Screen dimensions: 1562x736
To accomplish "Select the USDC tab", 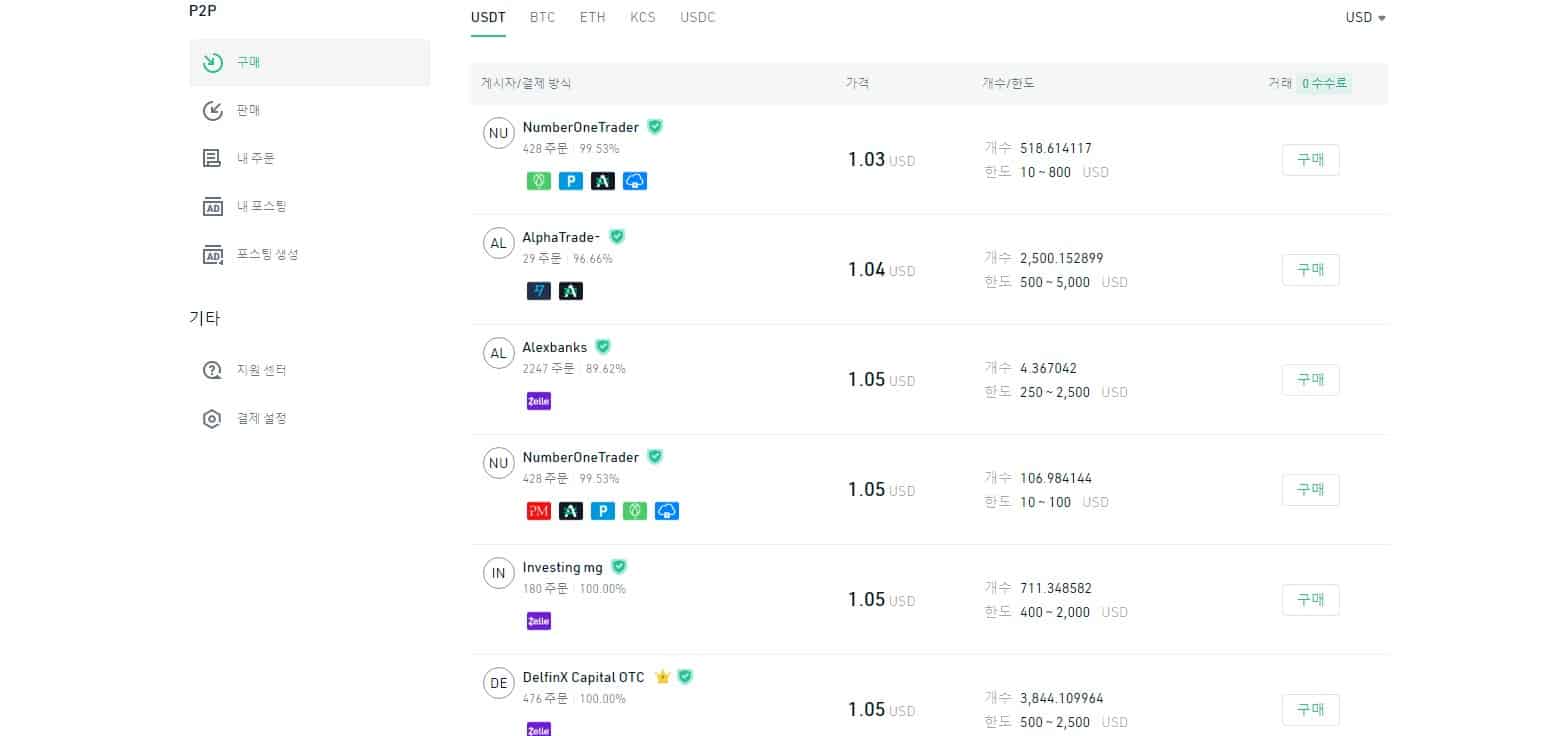I will 697,17.
